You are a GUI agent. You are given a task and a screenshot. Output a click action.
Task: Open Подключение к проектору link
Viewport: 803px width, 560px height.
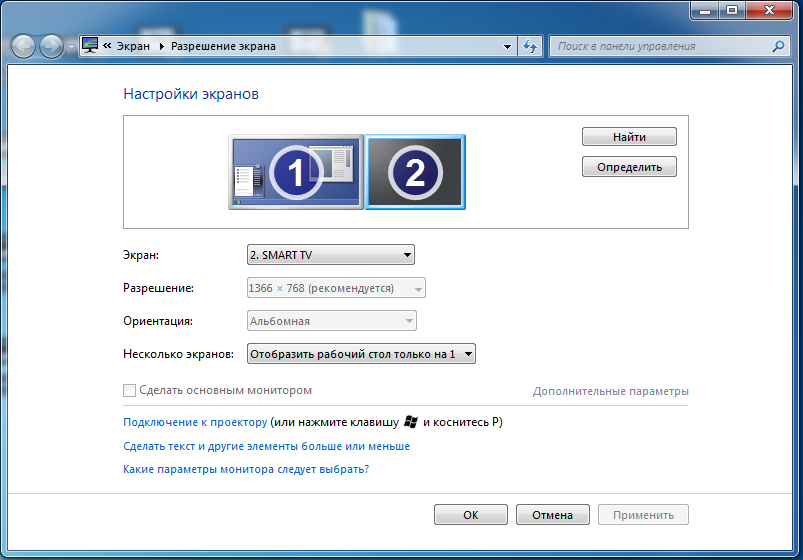coord(195,422)
